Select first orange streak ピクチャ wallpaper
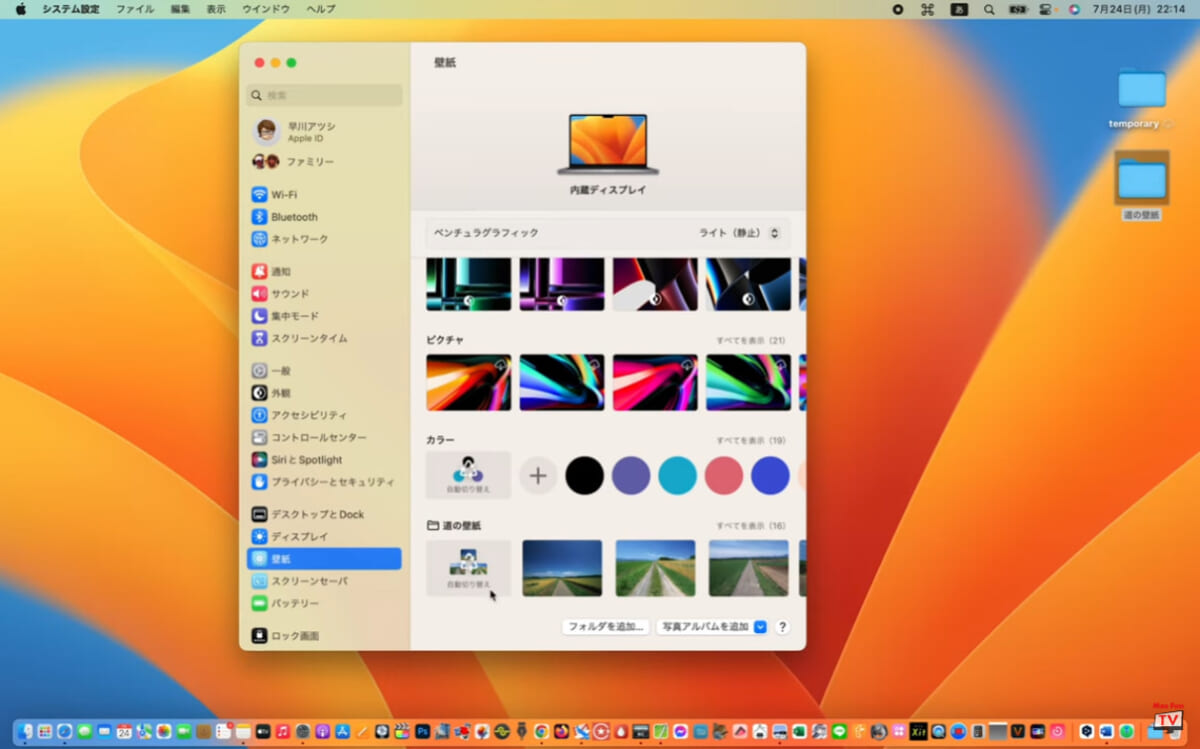Viewport: 1200px width, 749px height. pos(469,382)
